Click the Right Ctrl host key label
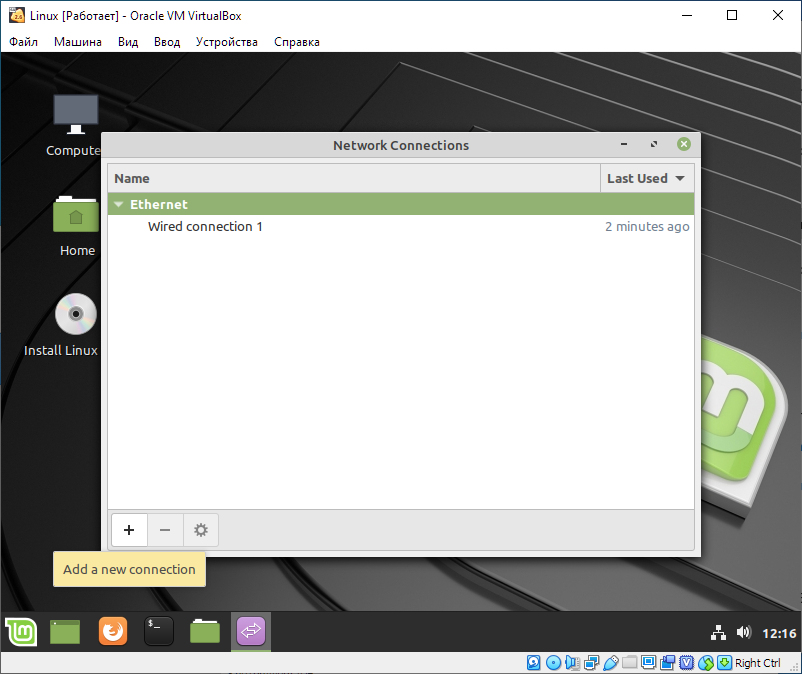802x674 pixels. point(758,663)
